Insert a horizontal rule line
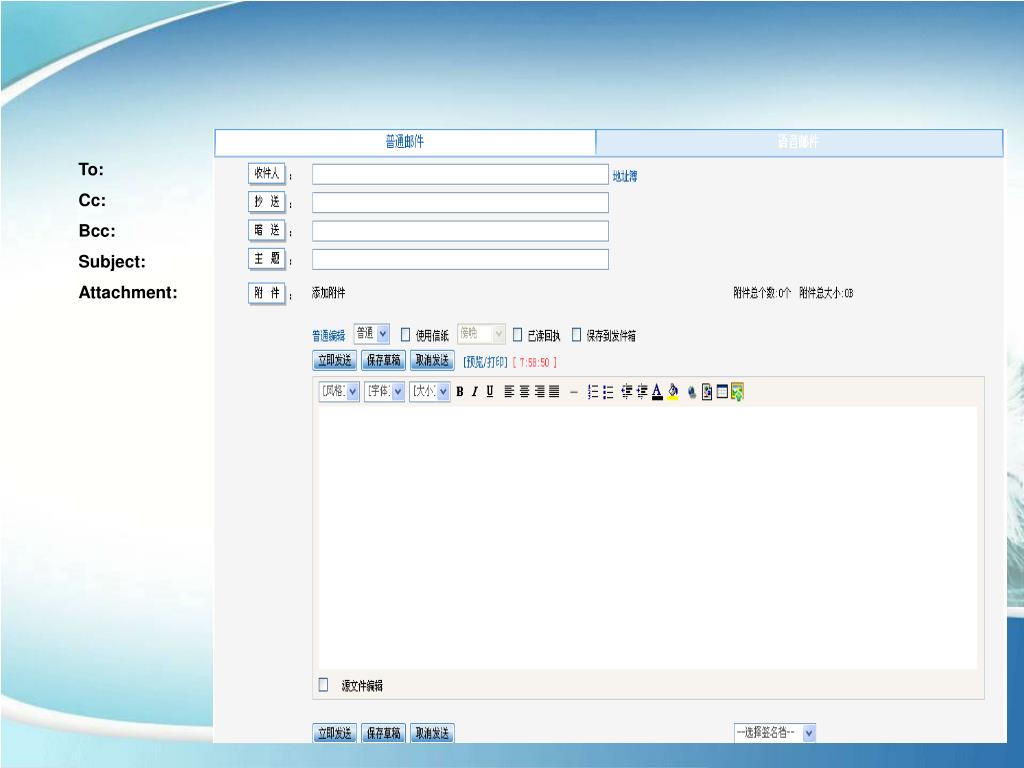The width and height of the screenshot is (1024, 768). [x=573, y=392]
